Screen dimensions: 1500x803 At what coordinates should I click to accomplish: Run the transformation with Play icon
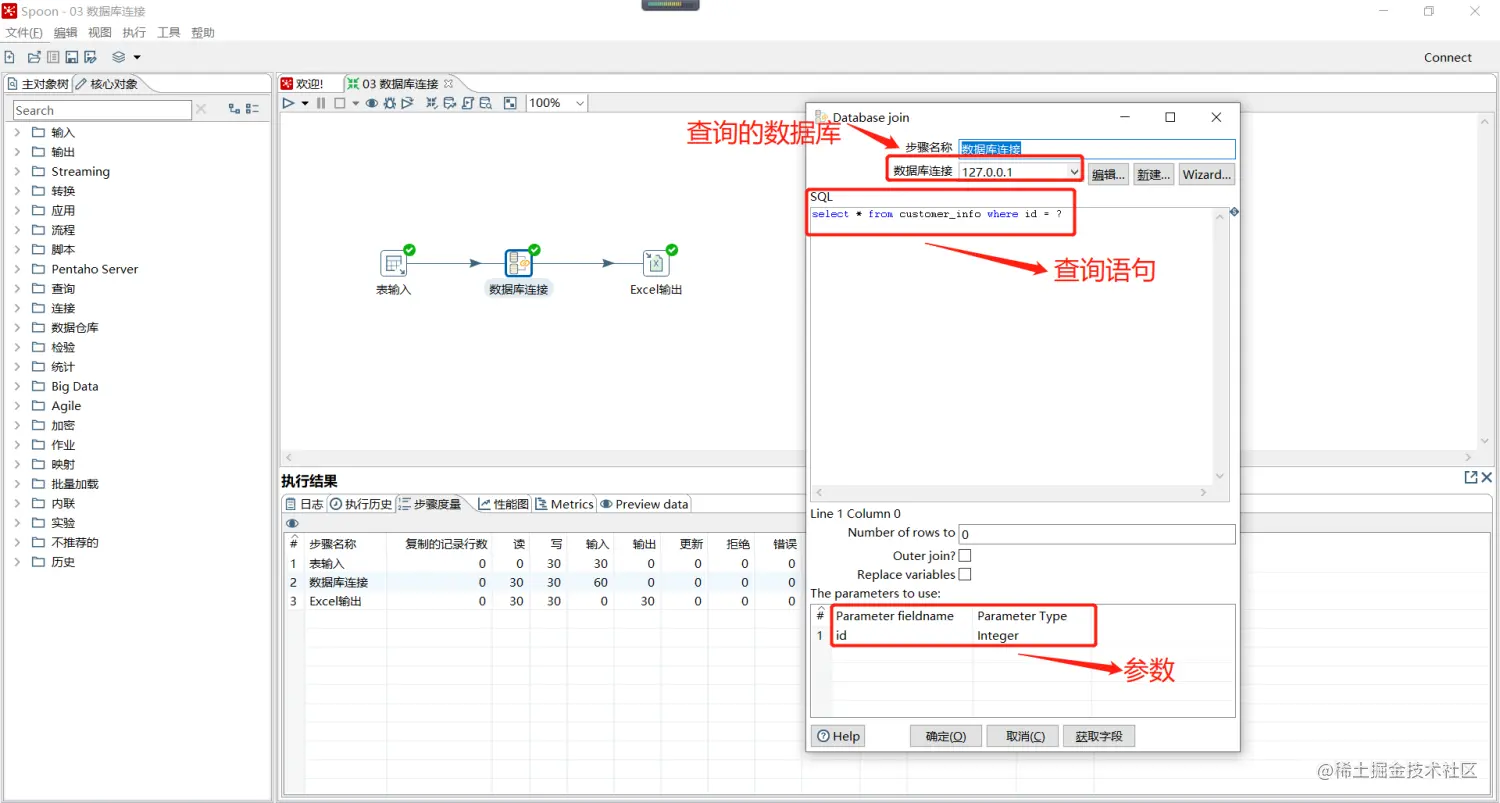[x=288, y=103]
